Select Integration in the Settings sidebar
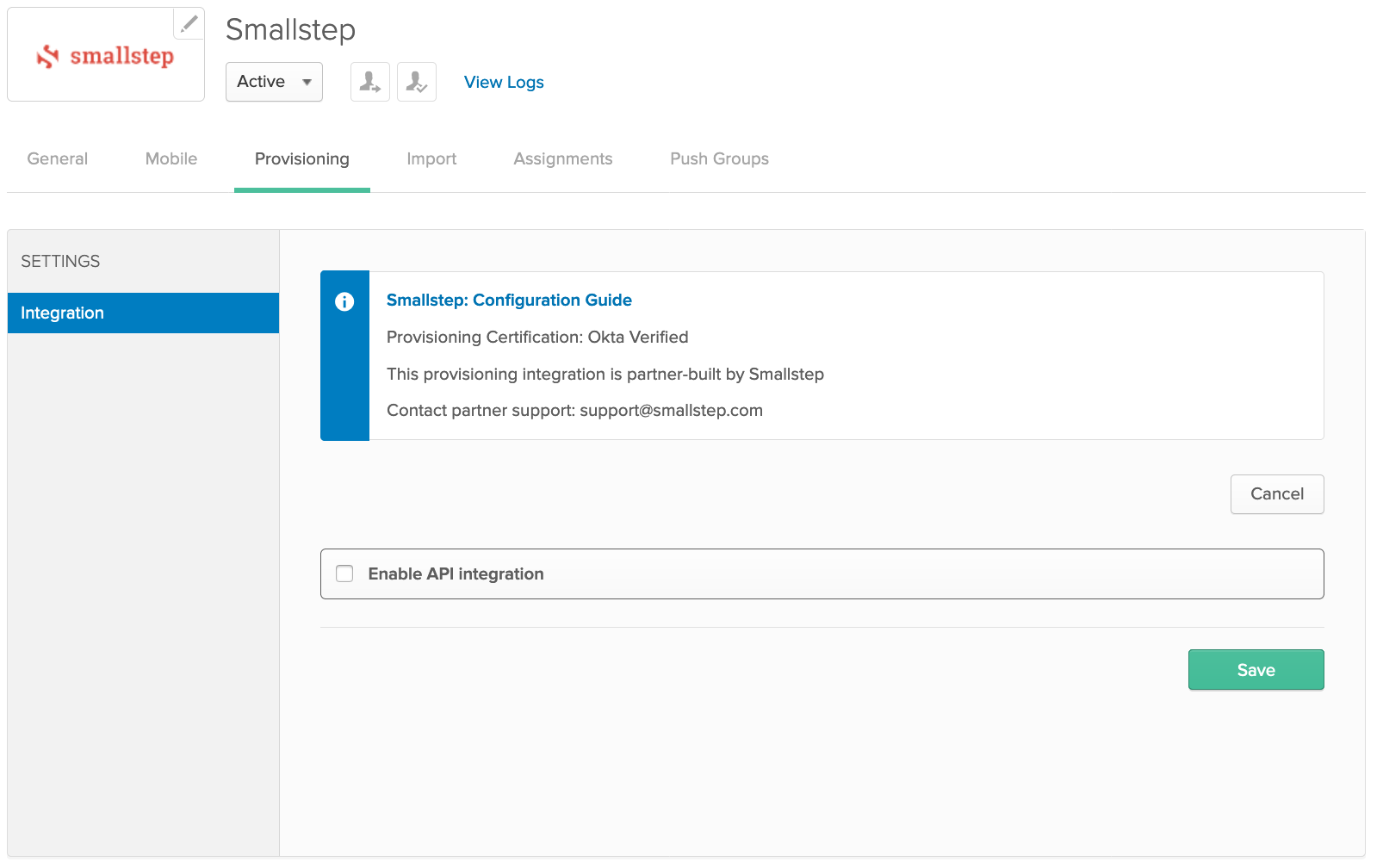 click(x=143, y=313)
